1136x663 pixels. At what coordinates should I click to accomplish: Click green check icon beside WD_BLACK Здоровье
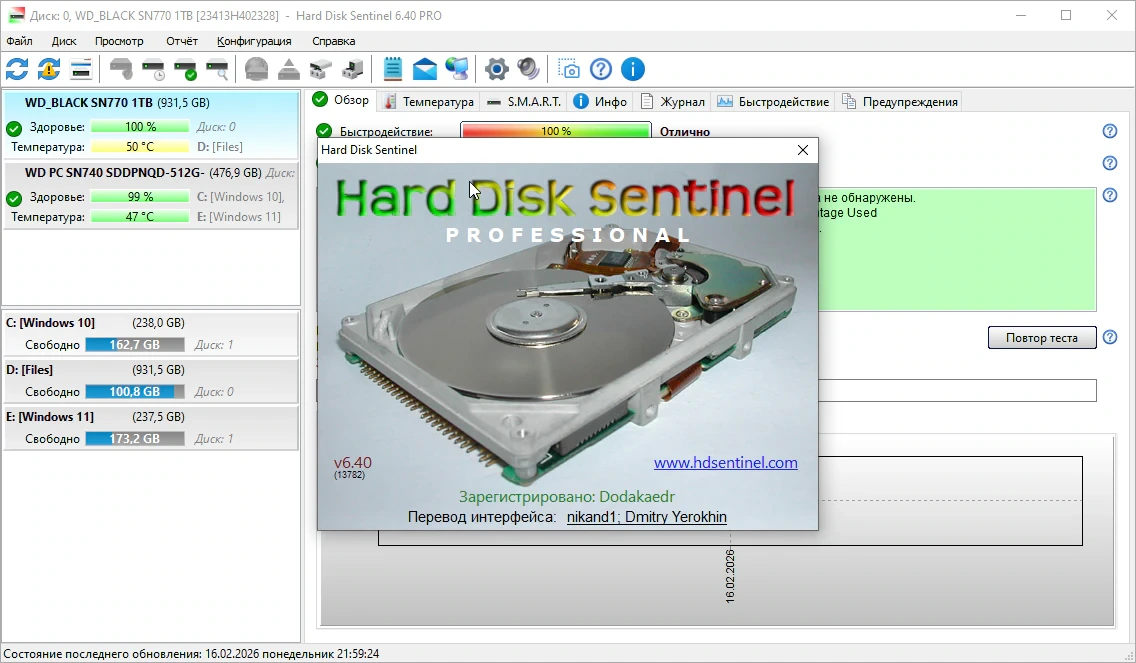pyautogui.click(x=14, y=129)
